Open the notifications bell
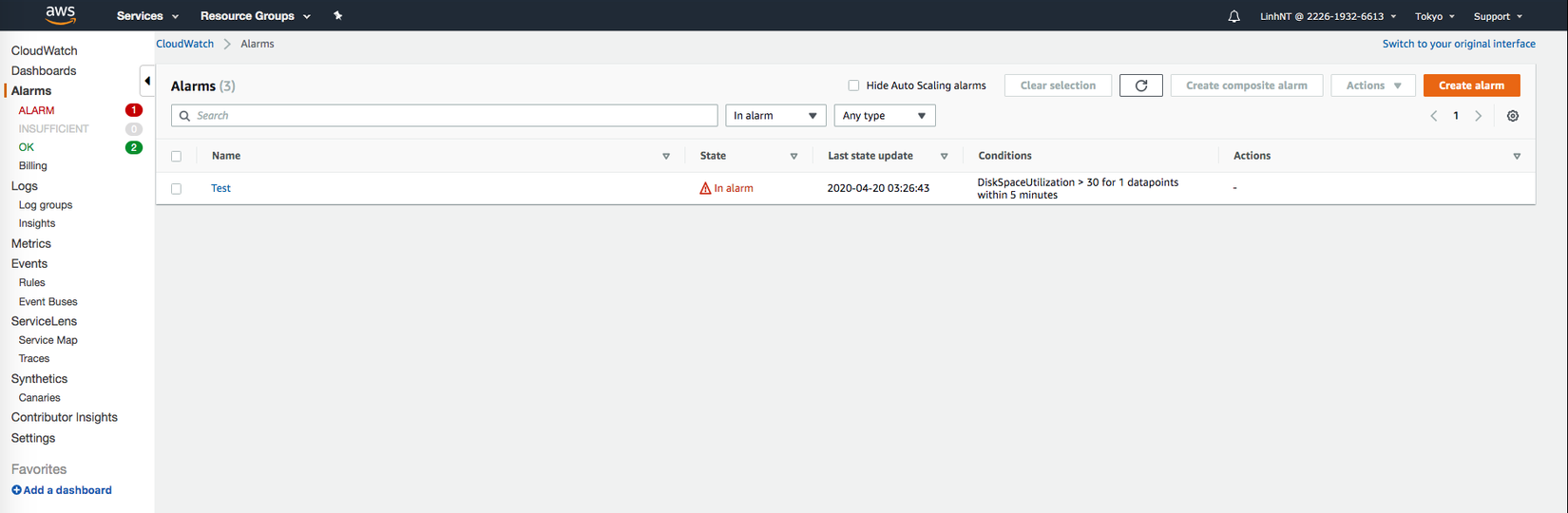 point(1233,16)
